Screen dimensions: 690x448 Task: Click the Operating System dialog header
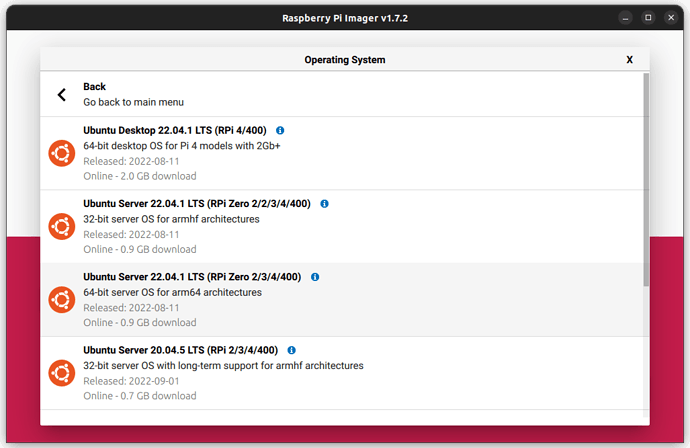pyautogui.click(x=344, y=60)
